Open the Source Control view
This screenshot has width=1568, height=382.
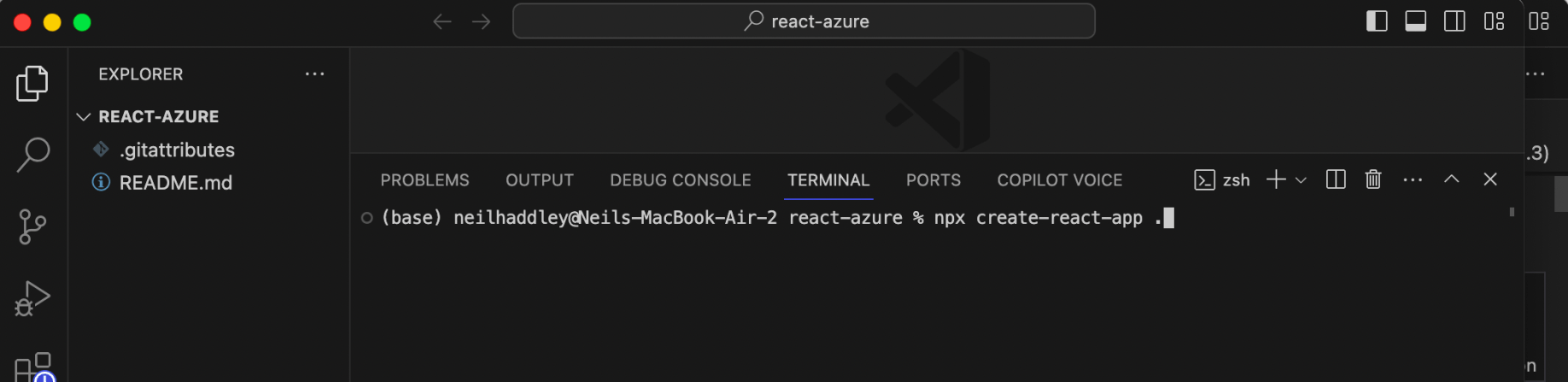point(32,226)
